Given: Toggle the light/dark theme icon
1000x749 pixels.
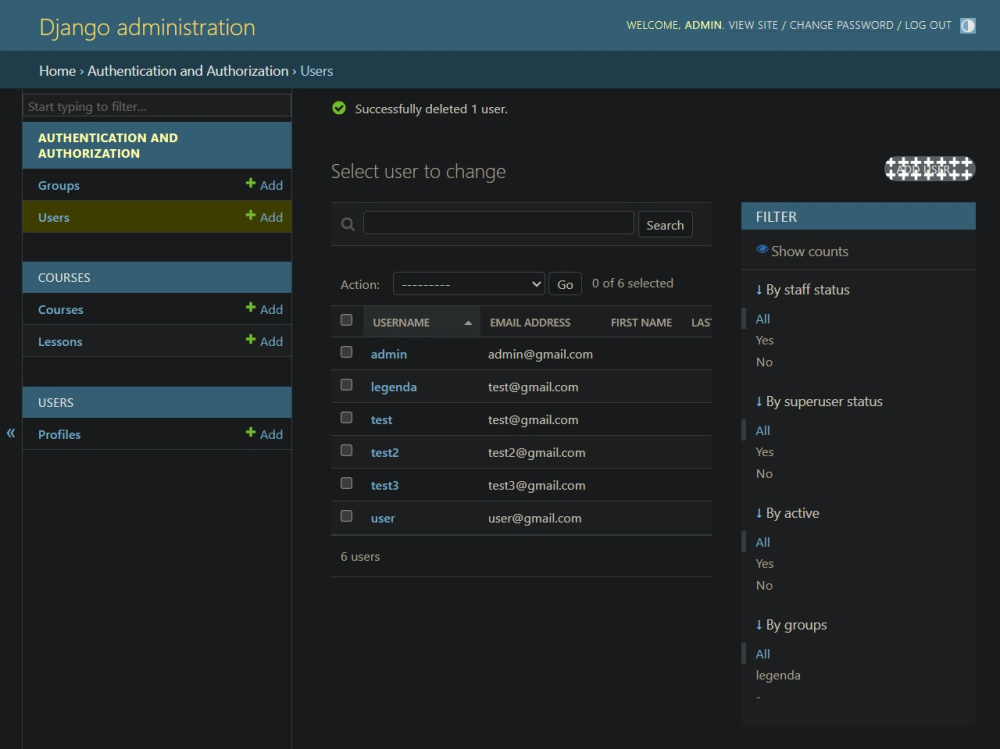Looking at the screenshot, I should (x=967, y=26).
